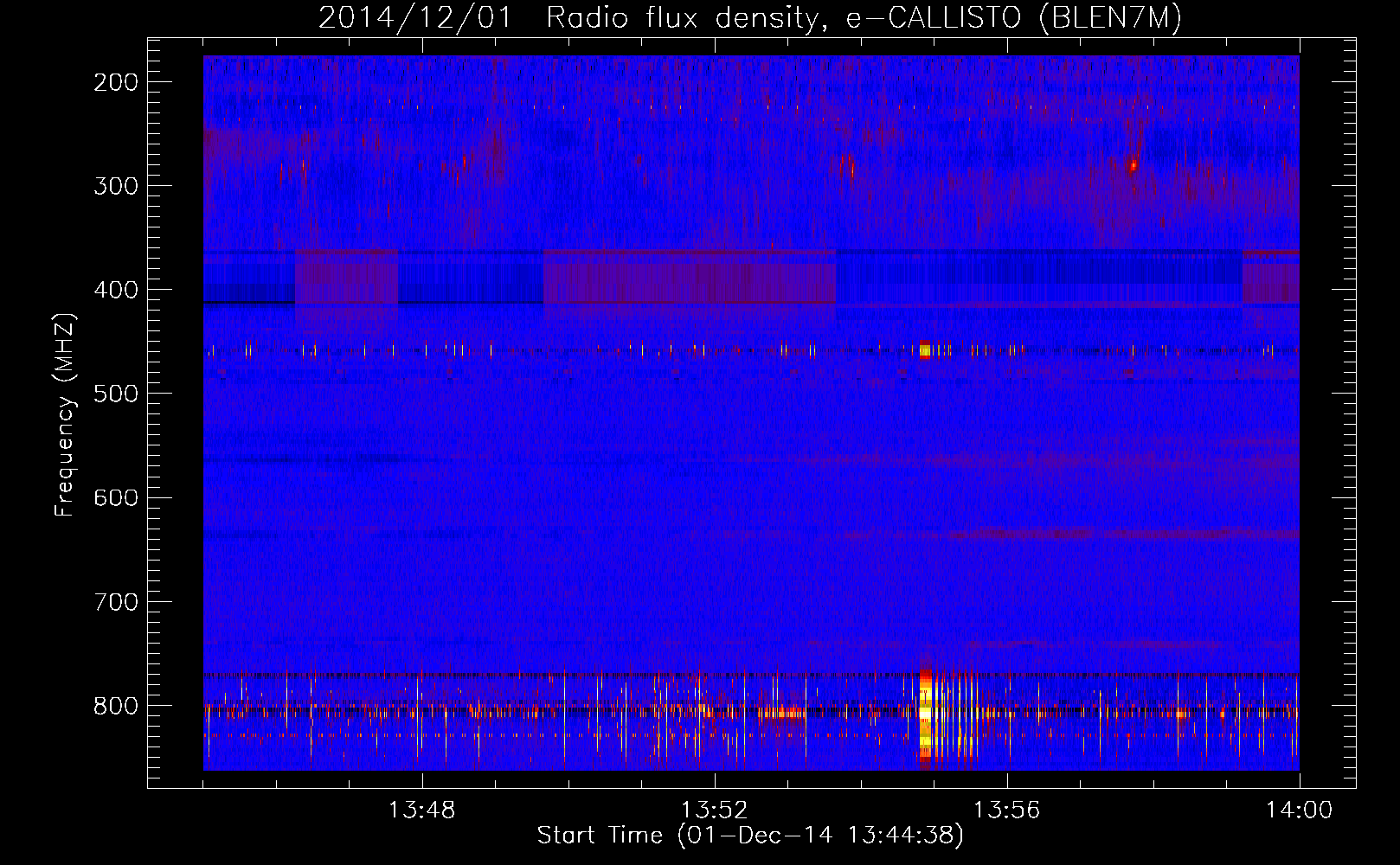Click the plot title '2014/12/01 Radio flux density'
Image resolution: width=1400 pixels, height=865 pixels.
(567, 18)
